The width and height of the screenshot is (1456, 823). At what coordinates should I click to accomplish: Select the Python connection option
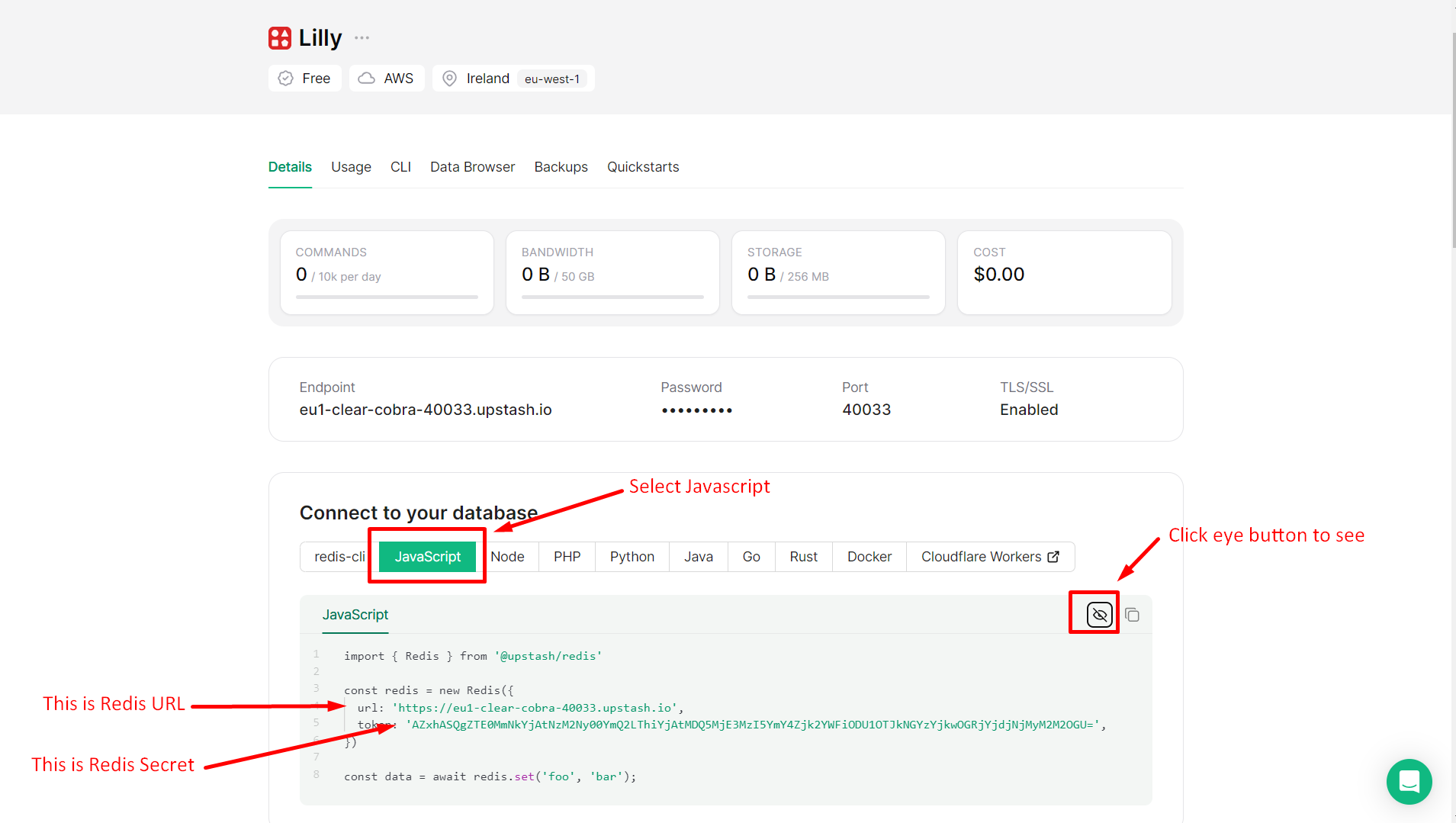632,557
